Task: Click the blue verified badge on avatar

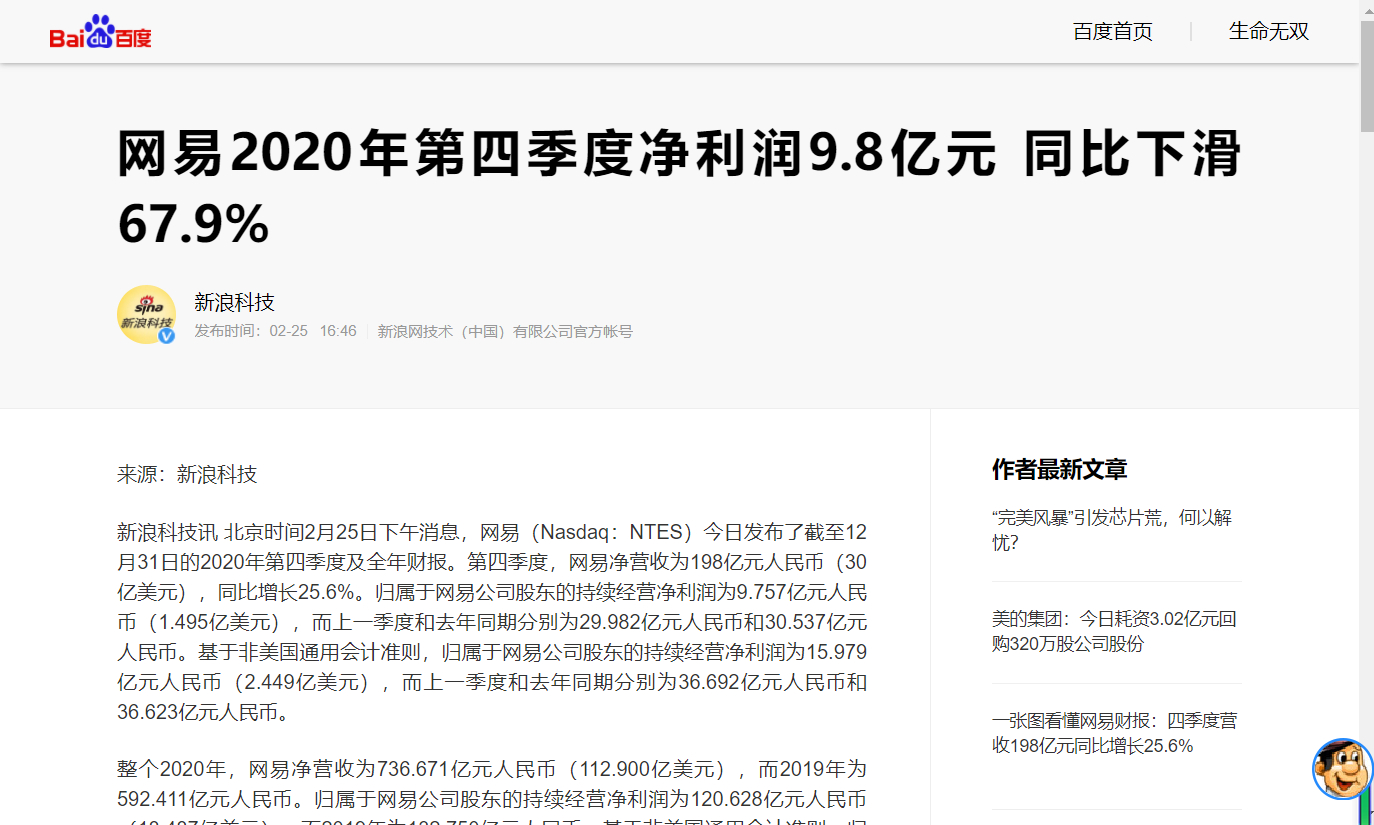Action: pyautogui.click(x=167, y=335)
